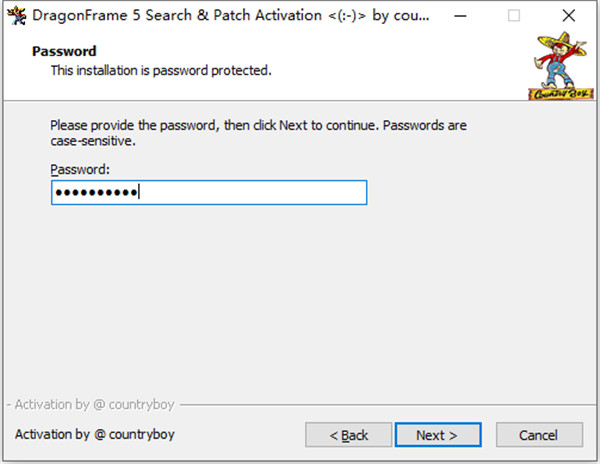This screenshot has width=600, height=464.
Task: Close the installer with the X button
Action: click(569, 16)
